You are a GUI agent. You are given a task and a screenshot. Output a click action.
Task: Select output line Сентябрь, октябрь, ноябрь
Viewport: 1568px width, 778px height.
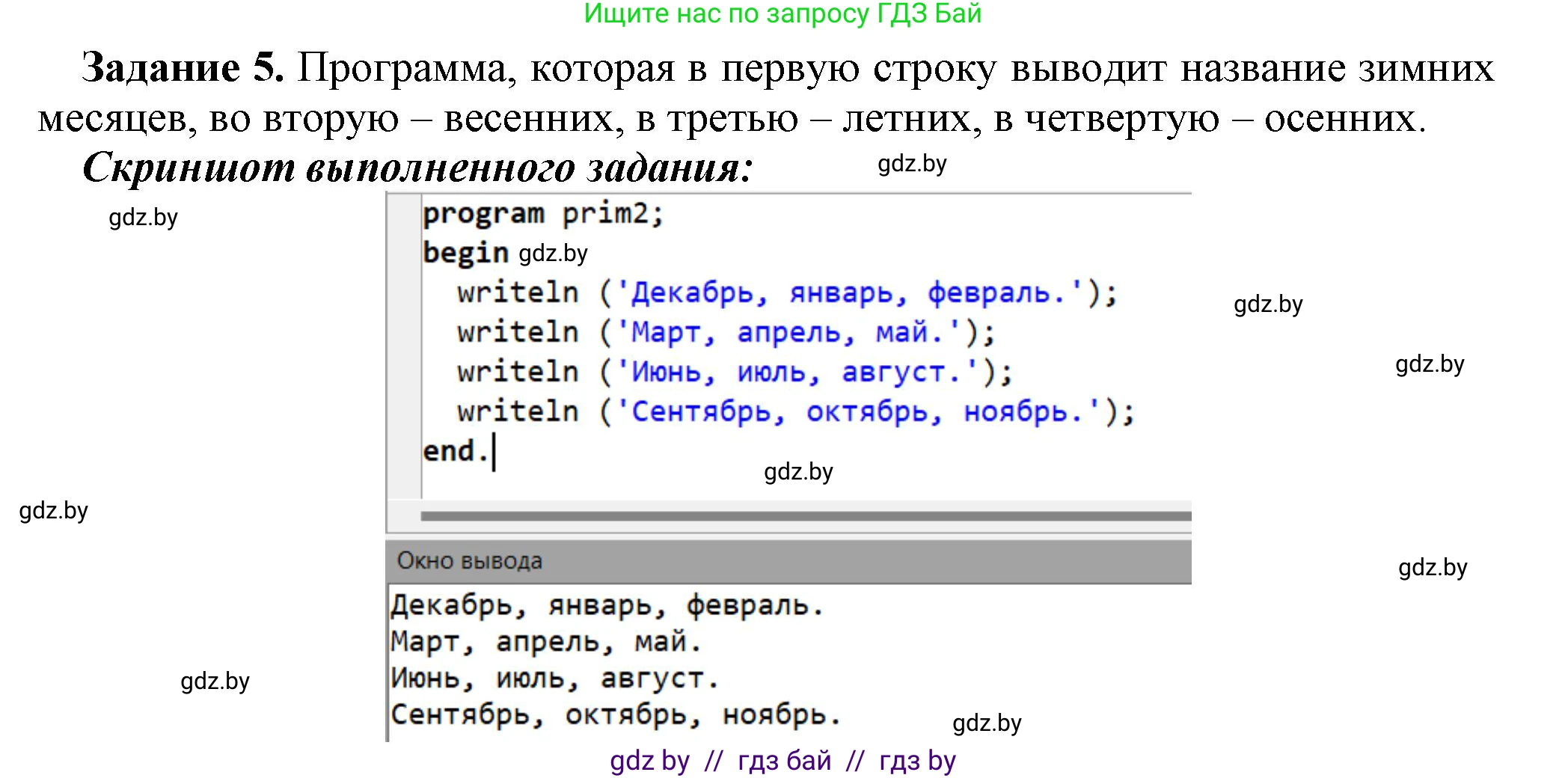pos(617,715)
